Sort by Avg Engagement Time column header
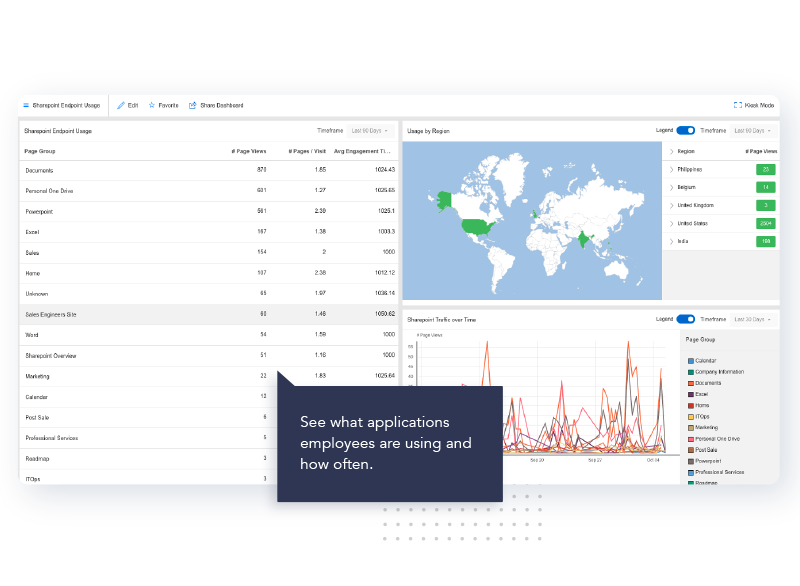The height and width of the screenshot is (586, 800). tap(362, 151)
